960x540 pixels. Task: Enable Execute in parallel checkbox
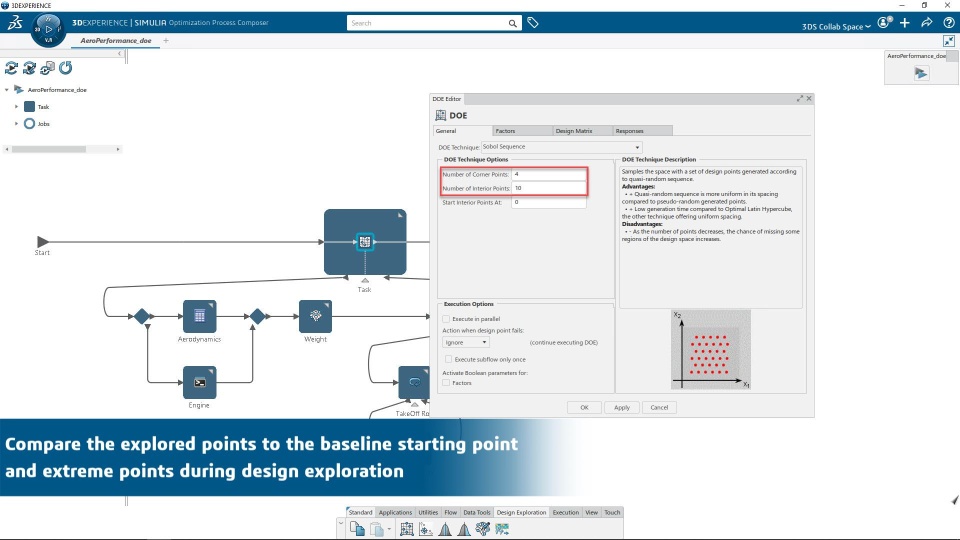click(x=446, y=319)
